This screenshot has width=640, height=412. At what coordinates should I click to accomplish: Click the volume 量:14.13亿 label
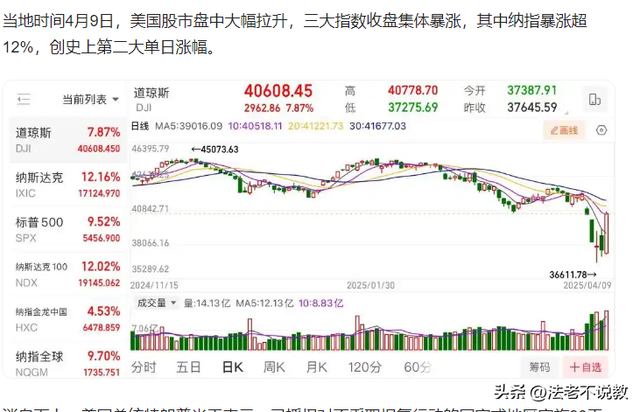click(207, 303)
